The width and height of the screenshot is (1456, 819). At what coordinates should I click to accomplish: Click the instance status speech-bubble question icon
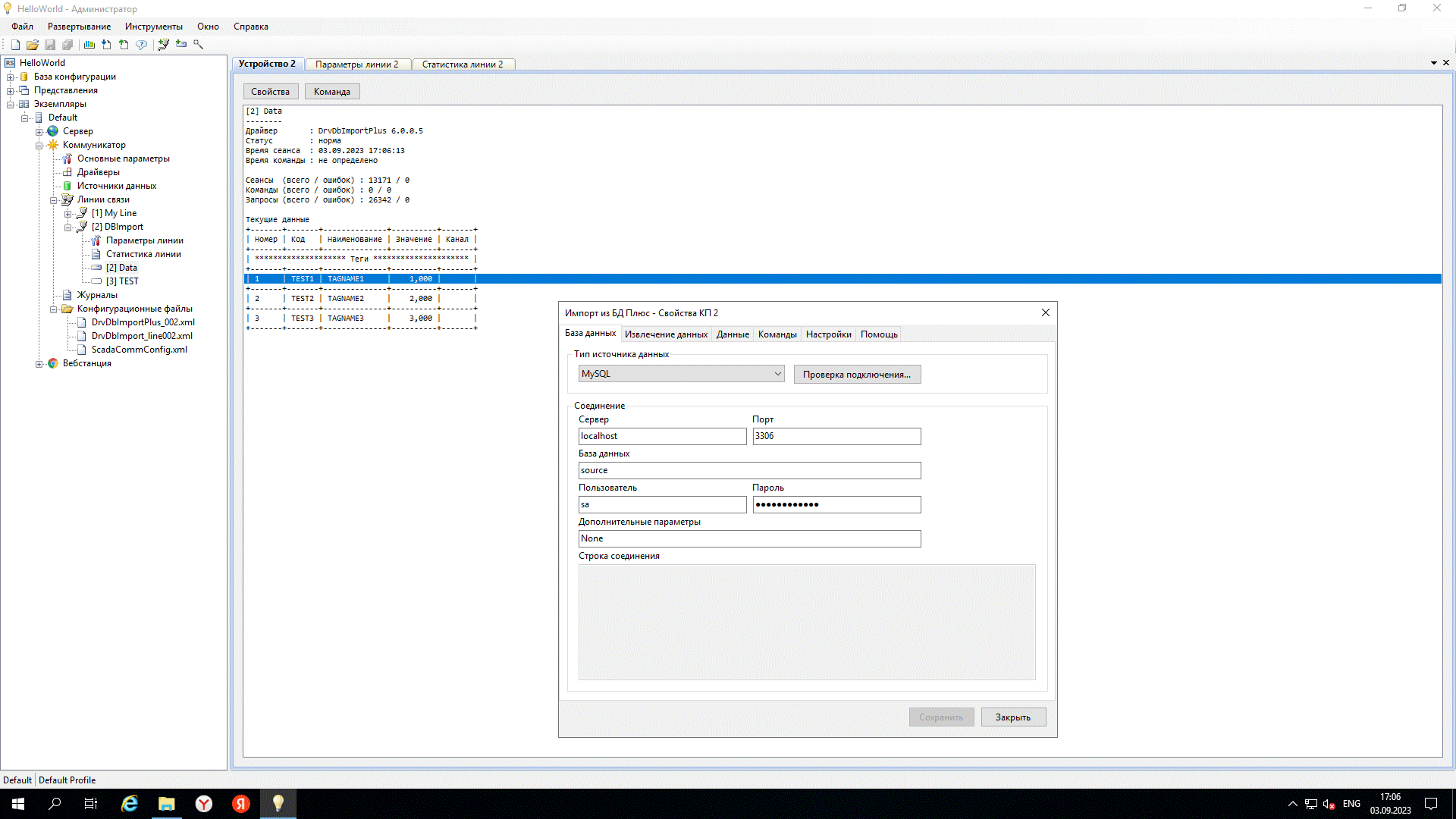coord(141,45)
